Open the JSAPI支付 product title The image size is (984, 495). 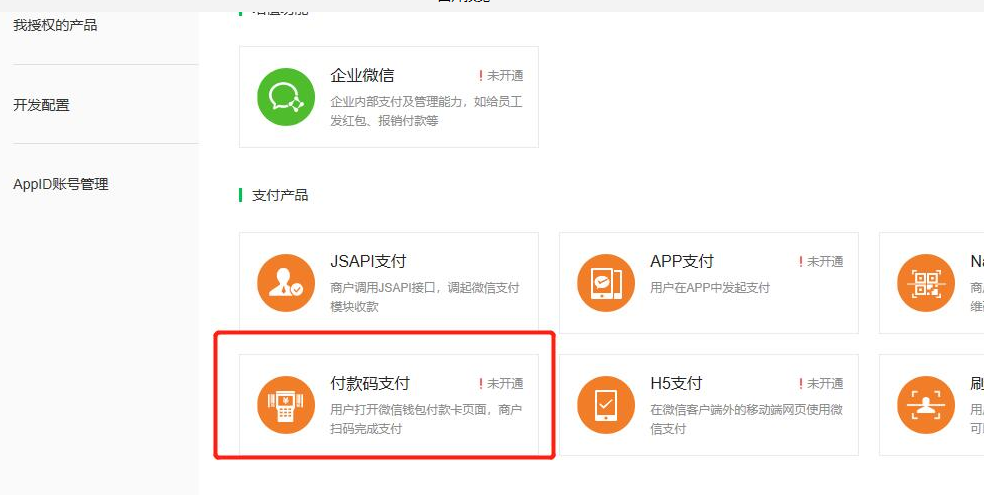click(x=368, y=261)
